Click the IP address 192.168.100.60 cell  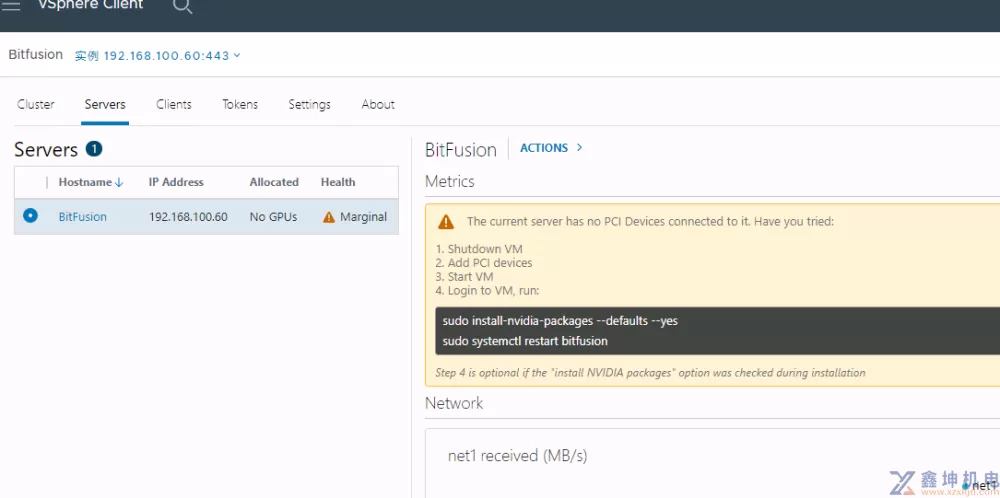[x=188, y=217]
